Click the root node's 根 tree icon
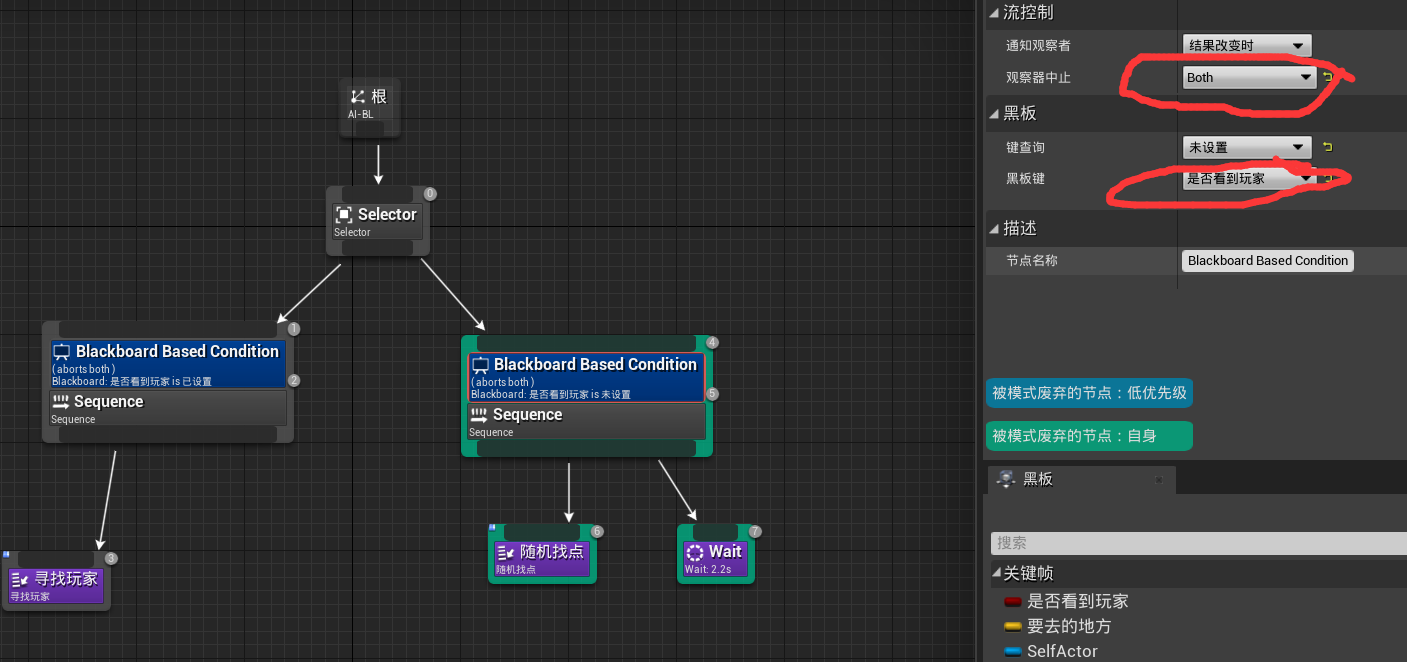This screenshot has width=1407, height=662. [358, 96]
